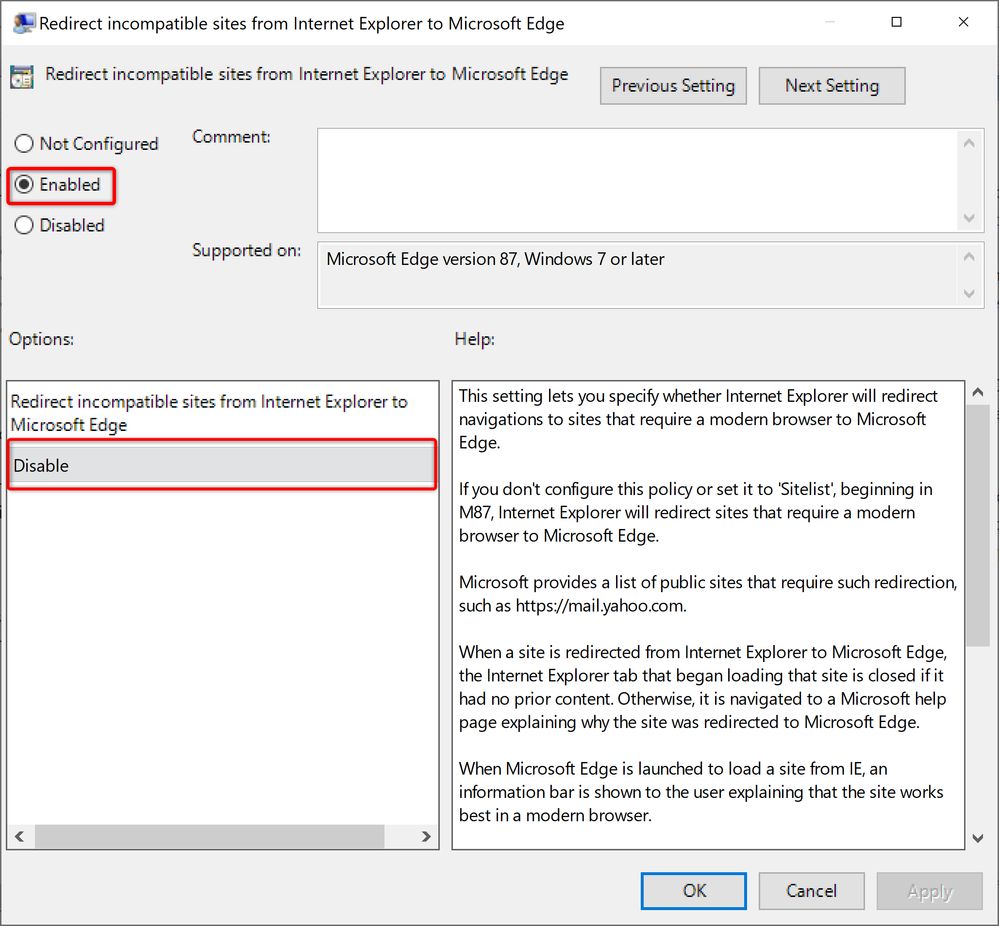Click the Apply button

pyautogui.click(x=930, y=890)
